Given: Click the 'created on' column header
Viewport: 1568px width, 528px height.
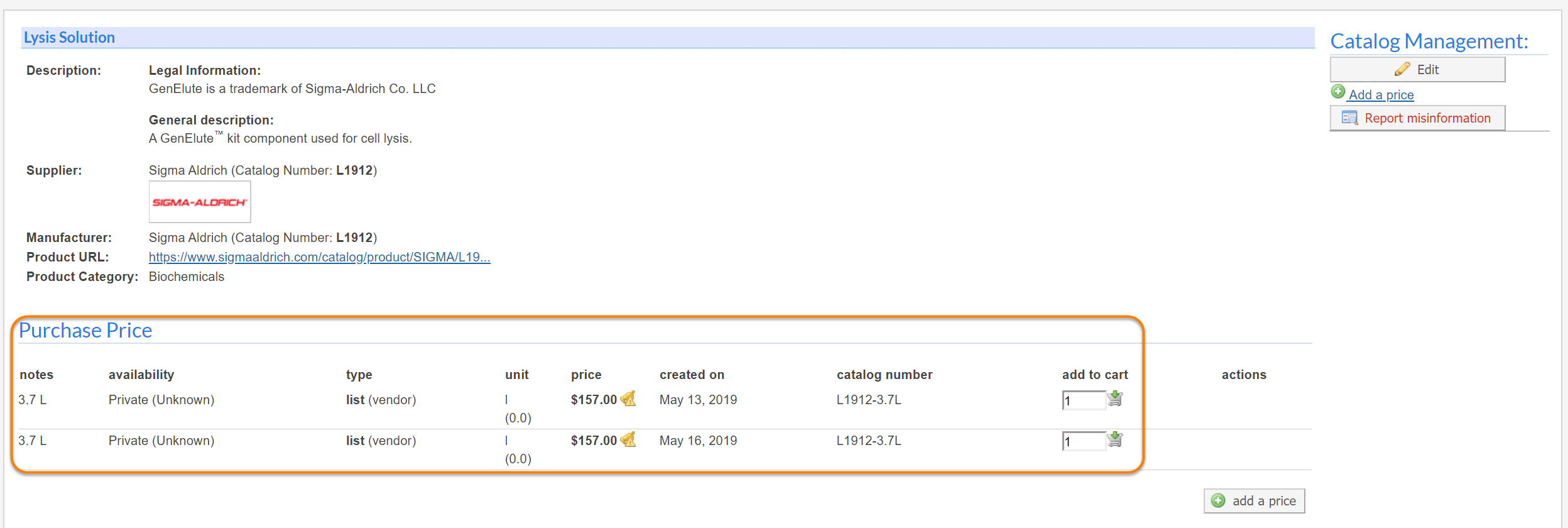Looking at the screenshot, I should pyautogui.click(x=692, y=375).
